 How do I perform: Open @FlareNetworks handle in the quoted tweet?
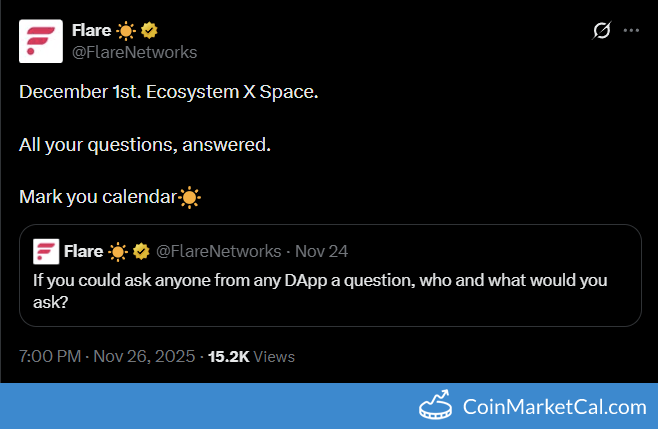[218, 250]
